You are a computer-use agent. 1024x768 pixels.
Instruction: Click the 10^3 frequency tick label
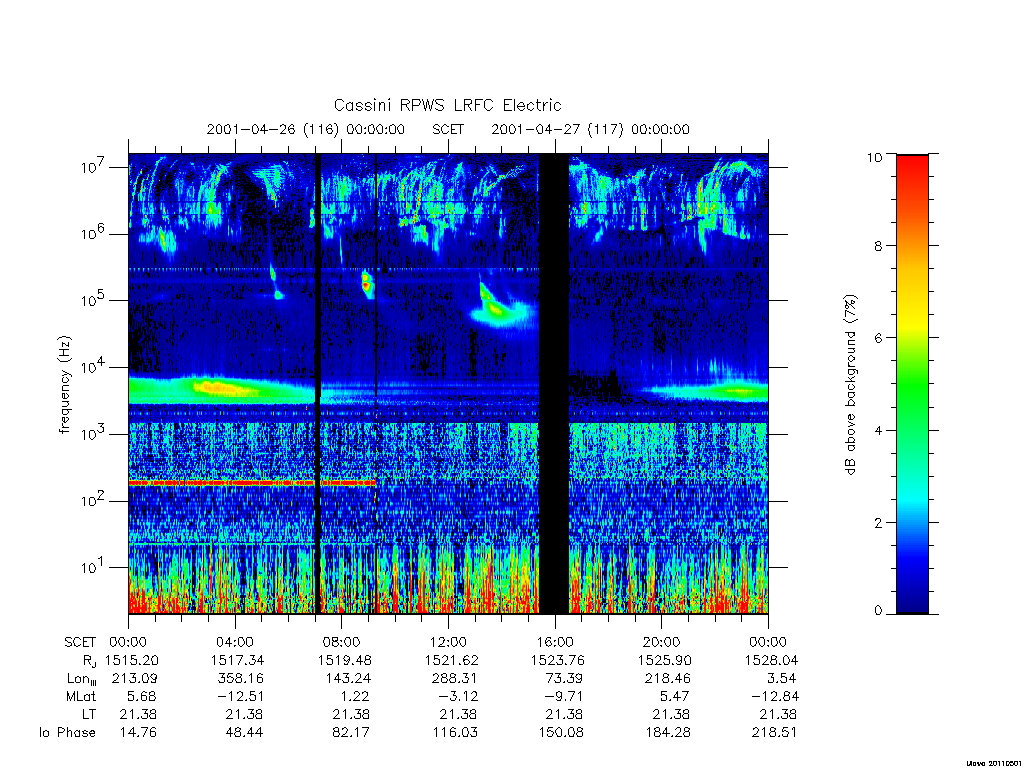95,432
